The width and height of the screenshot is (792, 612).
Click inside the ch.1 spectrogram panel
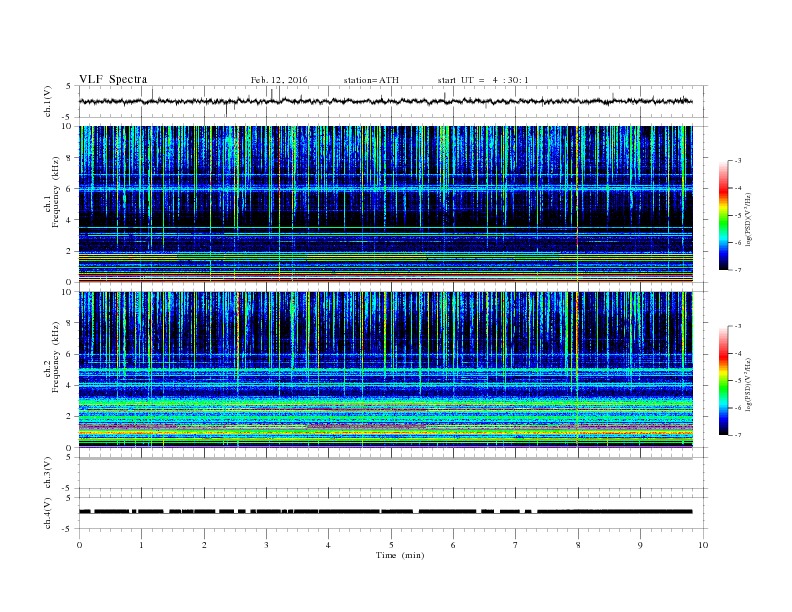pos(386,204)
